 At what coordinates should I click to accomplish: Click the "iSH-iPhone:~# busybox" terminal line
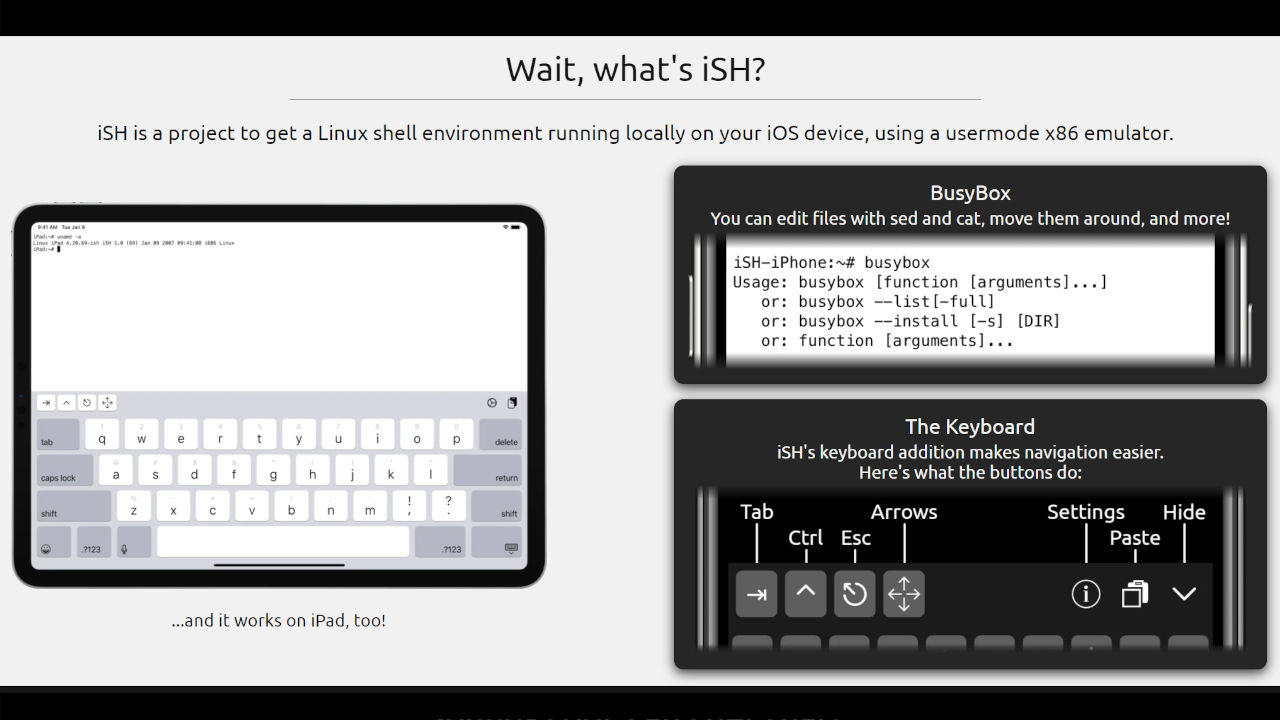[x=831, y=263]
